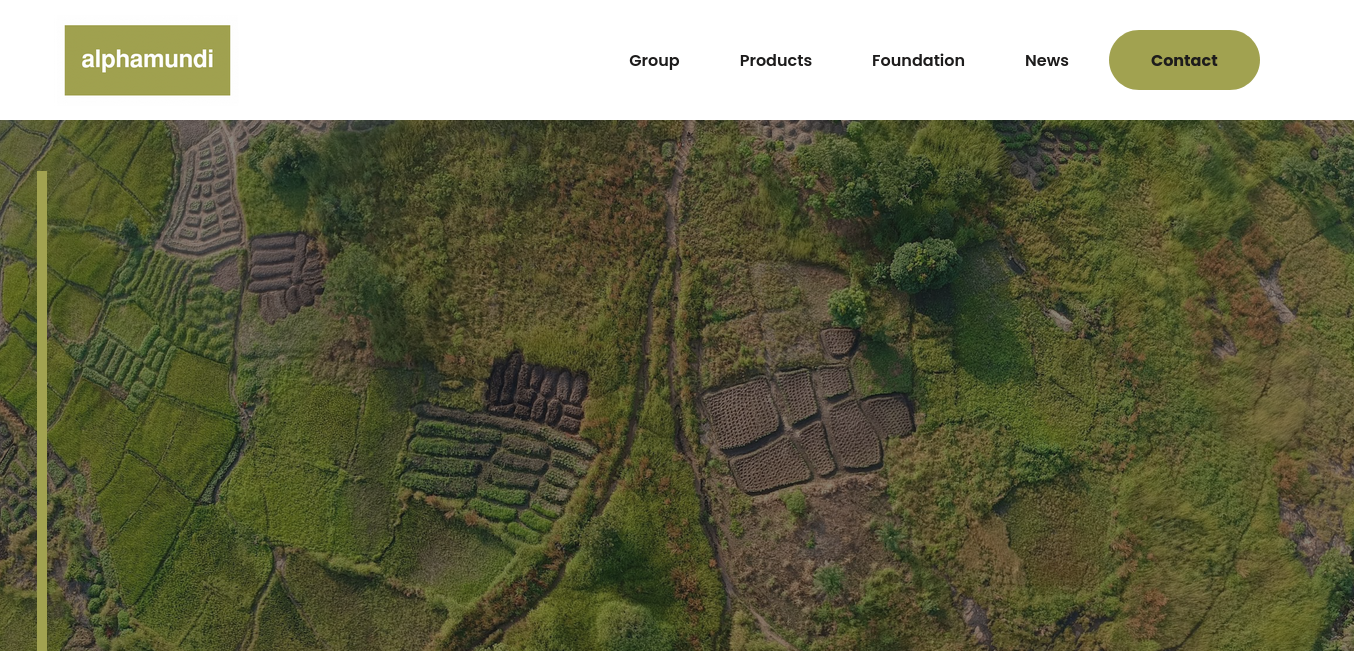Open the News section
This screenshot has width=1366, height=651.
(1047, 60)
